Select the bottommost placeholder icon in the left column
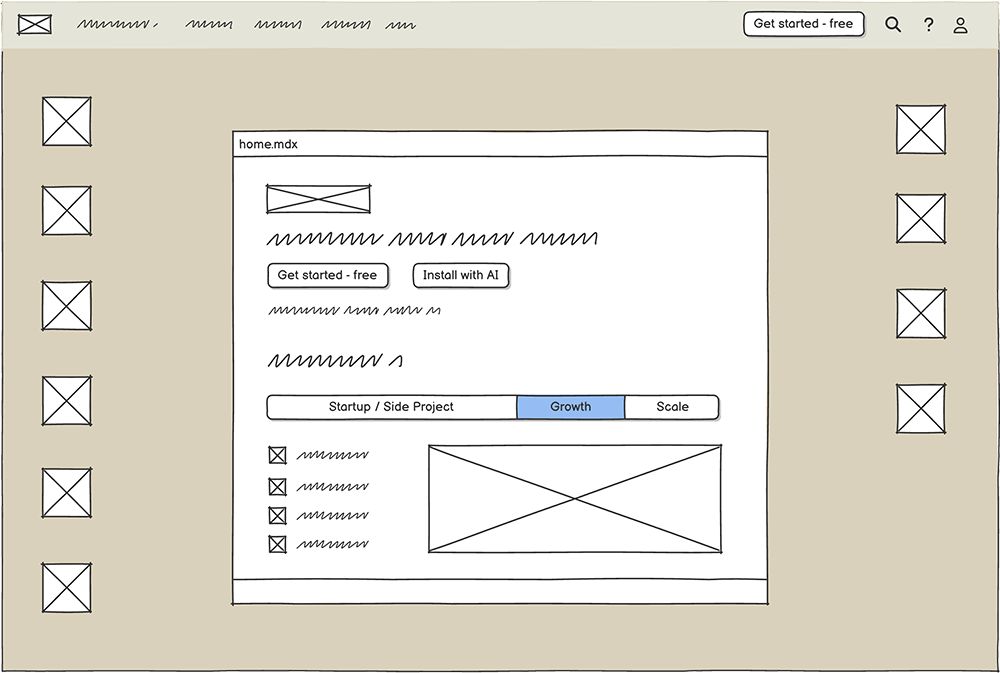 coord(67,588)
